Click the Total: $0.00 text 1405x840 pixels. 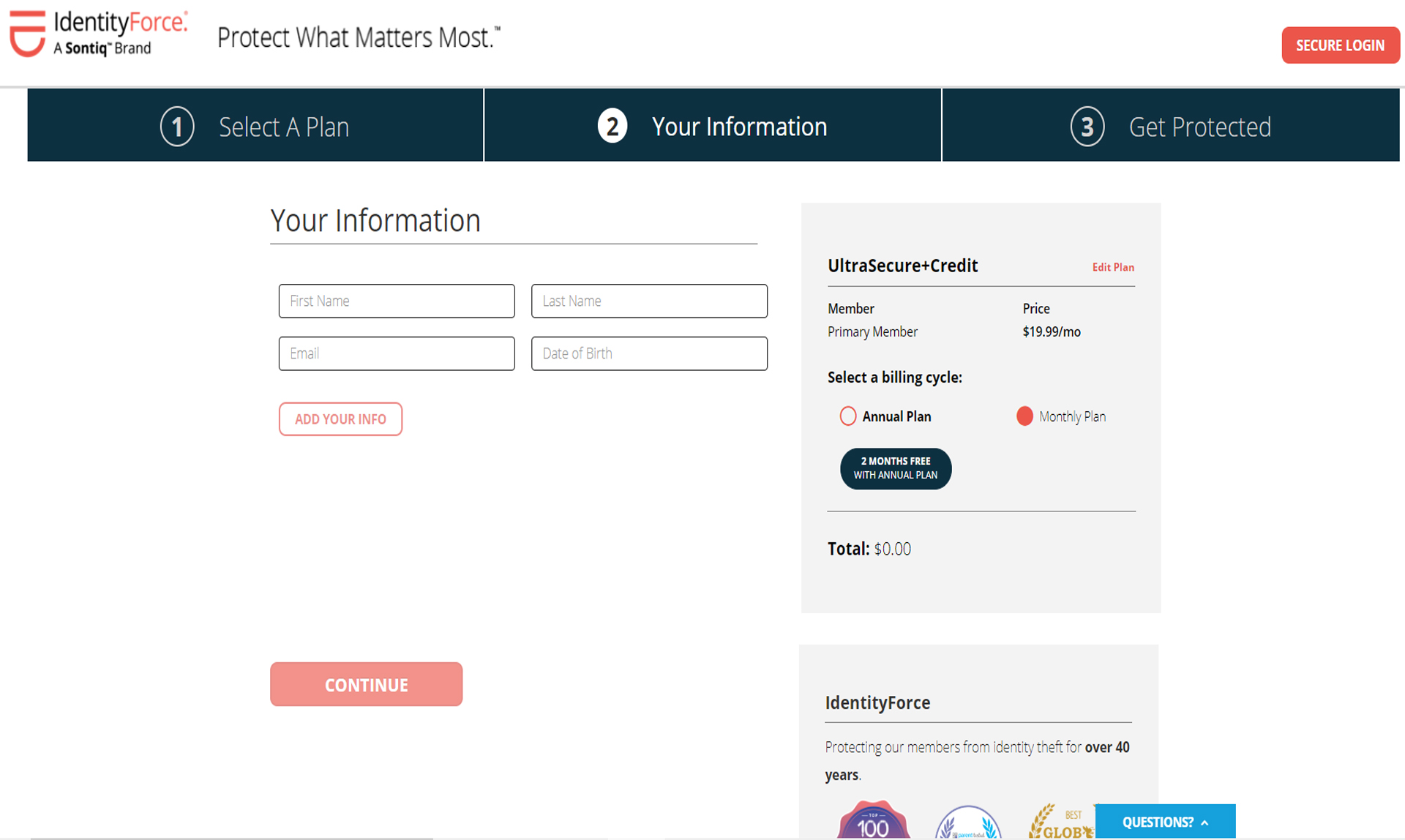coord(869,549)
